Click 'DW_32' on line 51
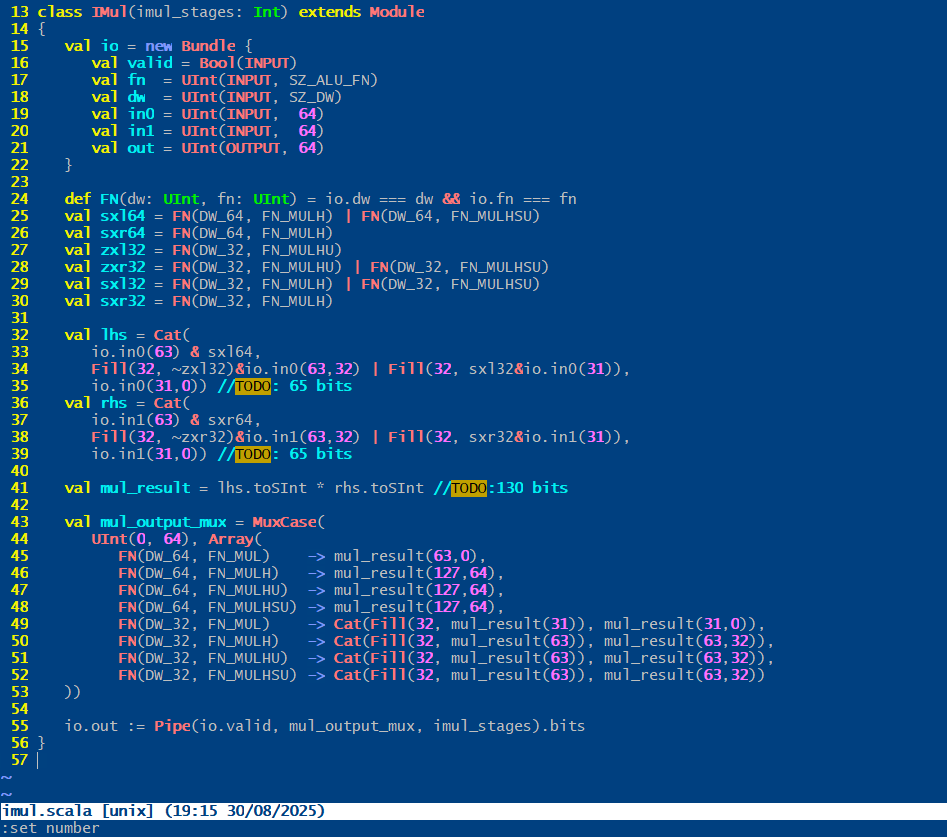Screen dimensions: 947x837 [168, 658]
